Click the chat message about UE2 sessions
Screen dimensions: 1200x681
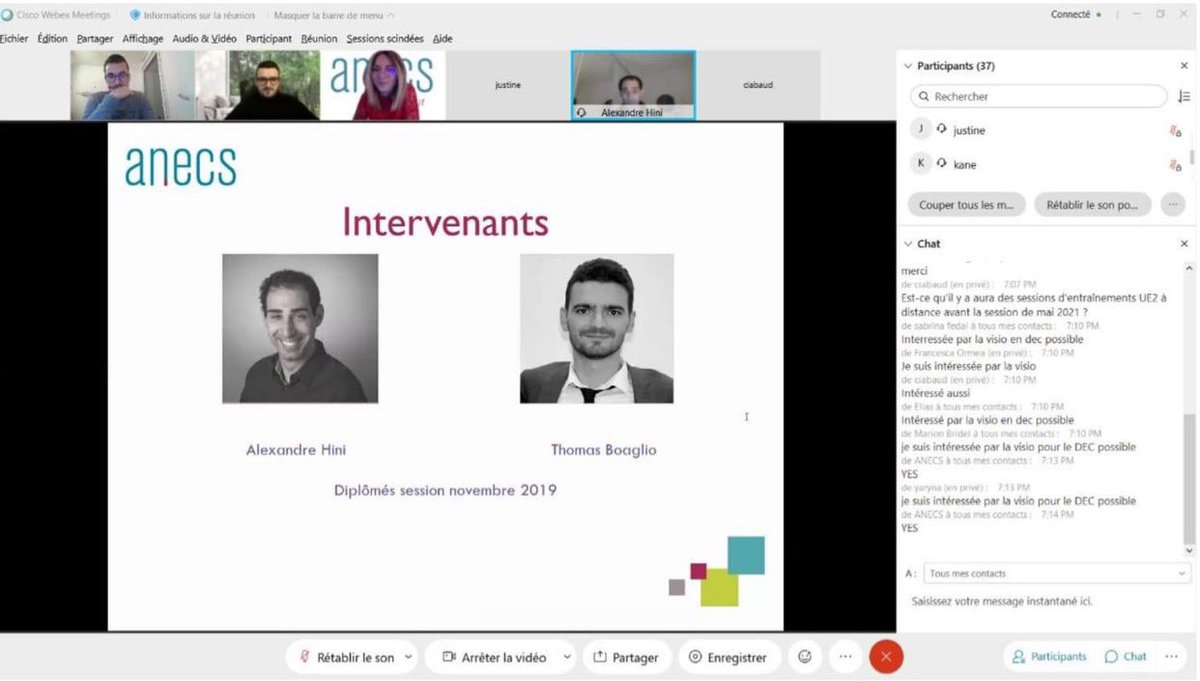coord(1034,304)
